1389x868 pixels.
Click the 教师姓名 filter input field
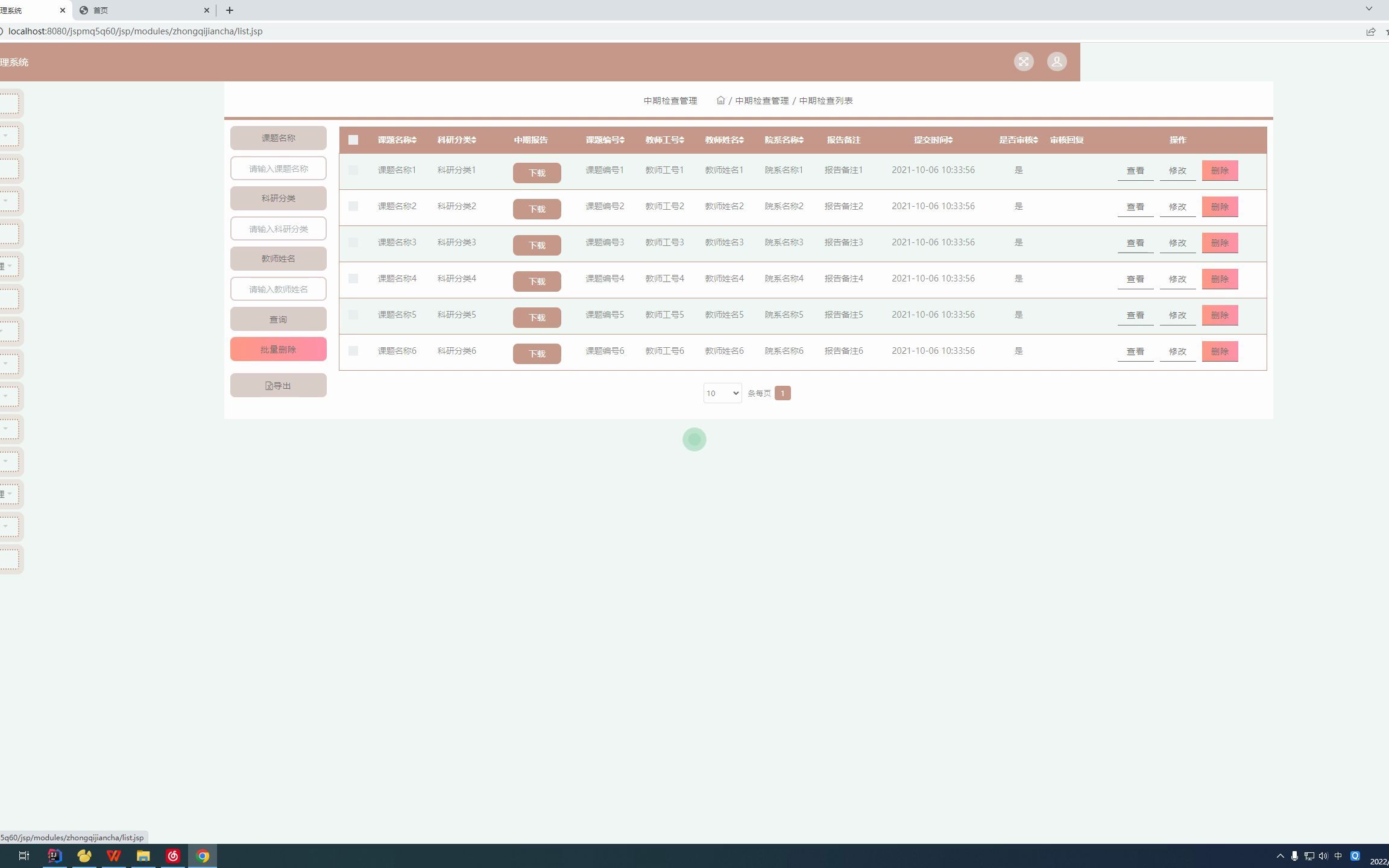(278, 289)
